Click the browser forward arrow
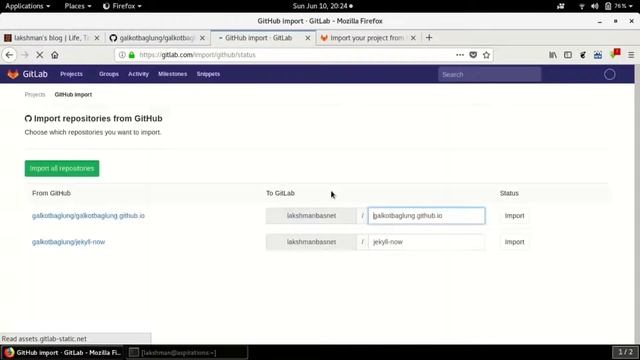This screenshot has width=640, height=360. [24, 55]
